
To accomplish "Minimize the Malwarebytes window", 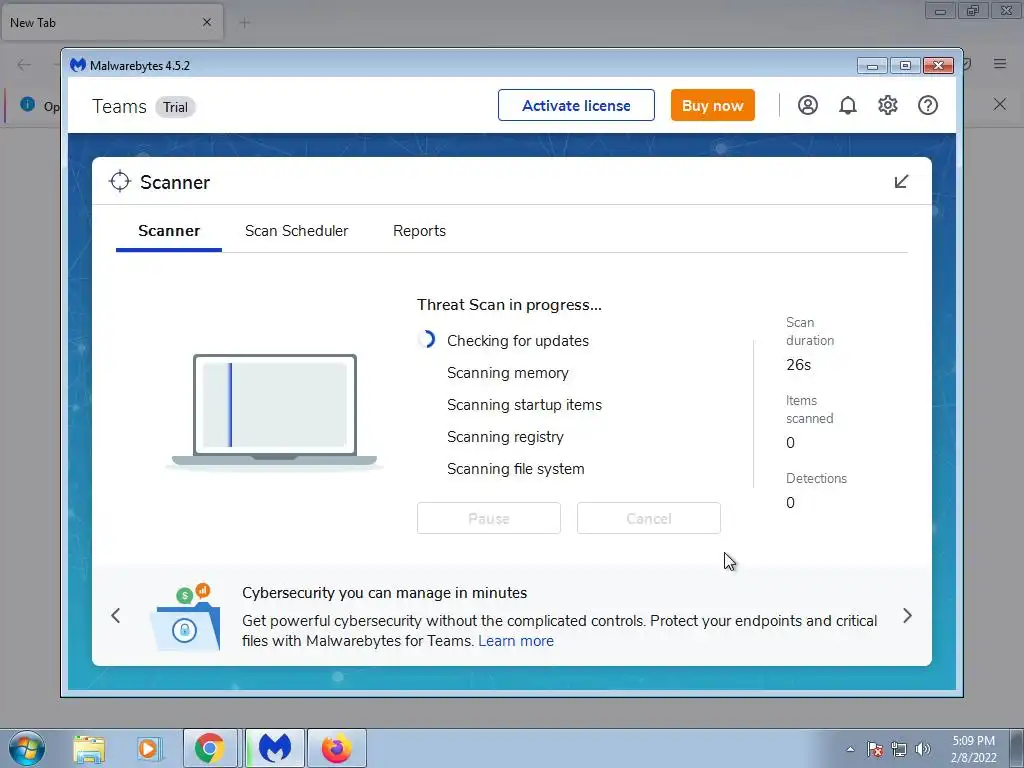I will tap(872, 65).
